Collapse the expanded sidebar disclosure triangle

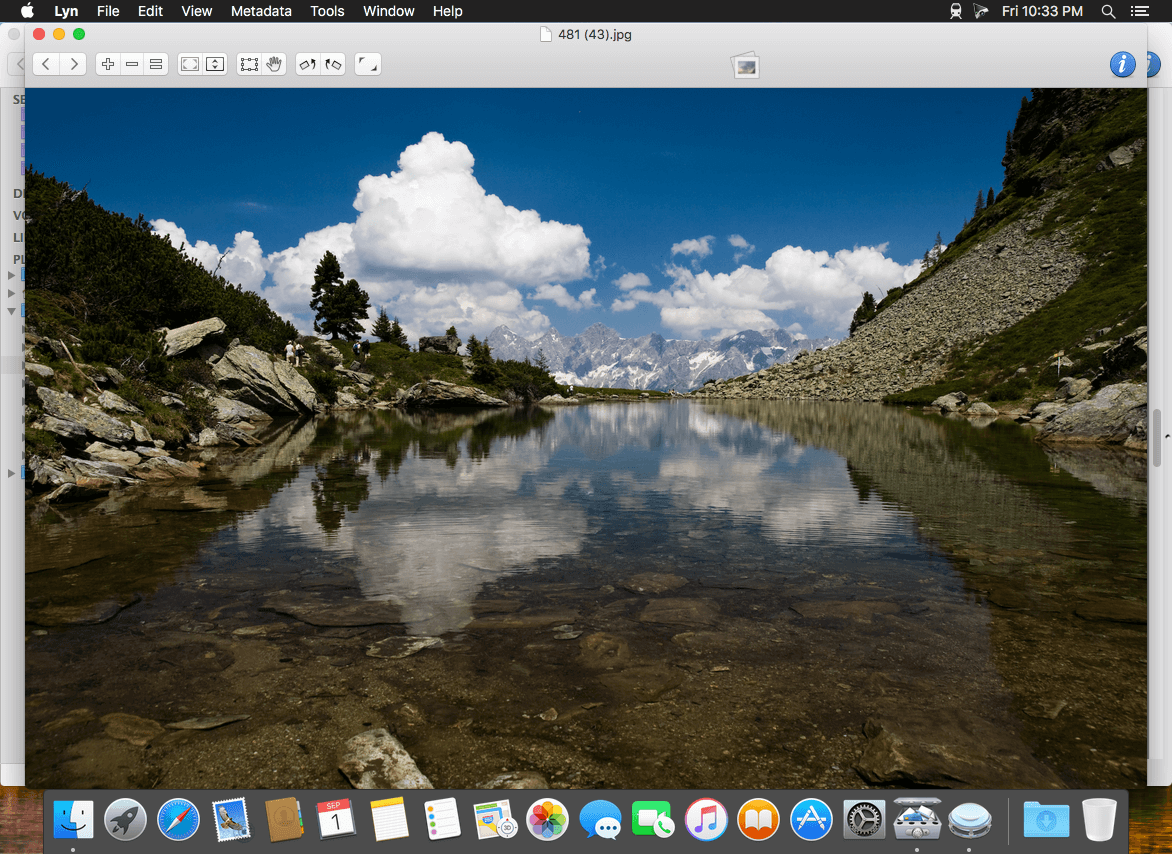(x=11, y=311)
